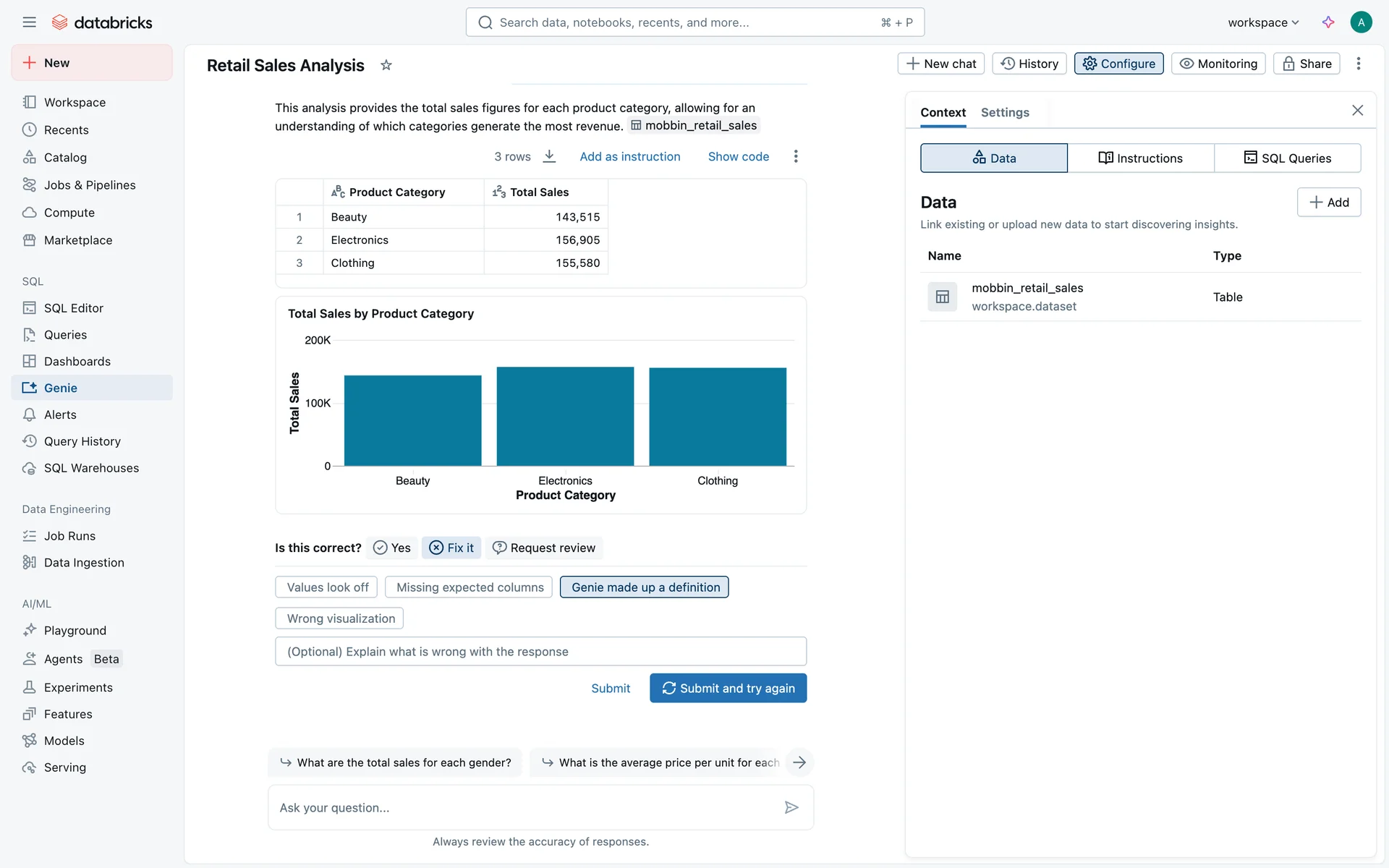This screenshot has height=868, width=1389.
Task: Download the 3 rows result
Action: 550,156
